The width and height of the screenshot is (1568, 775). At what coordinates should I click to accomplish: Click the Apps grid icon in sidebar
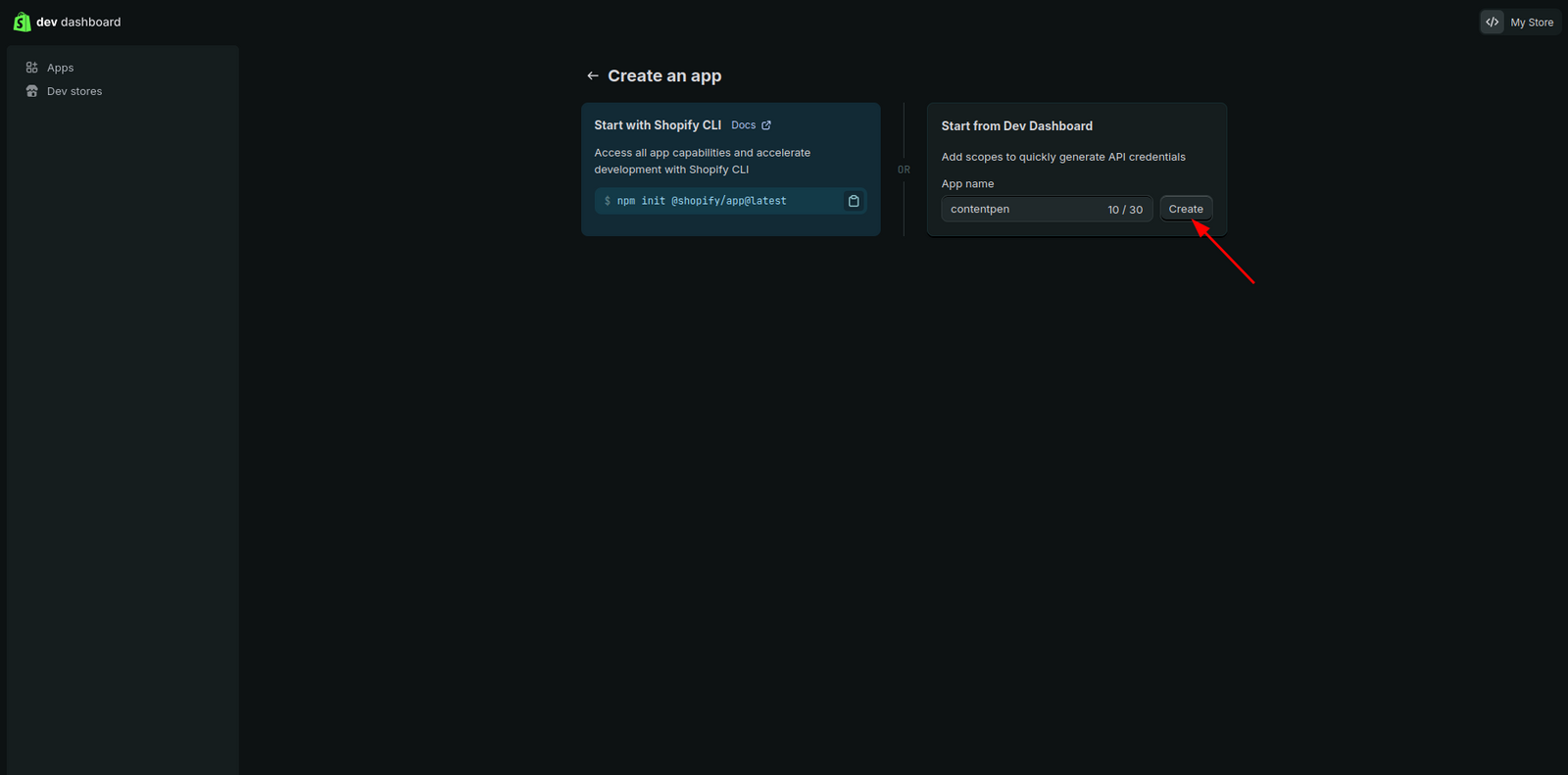31,68
